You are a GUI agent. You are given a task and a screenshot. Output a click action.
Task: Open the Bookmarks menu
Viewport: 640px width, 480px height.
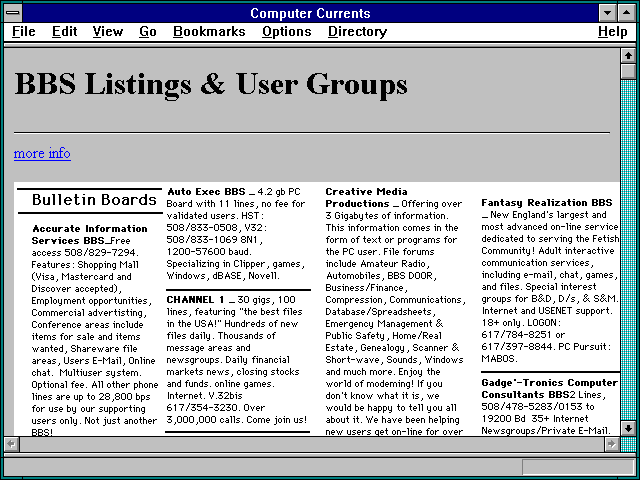[209, 31]
